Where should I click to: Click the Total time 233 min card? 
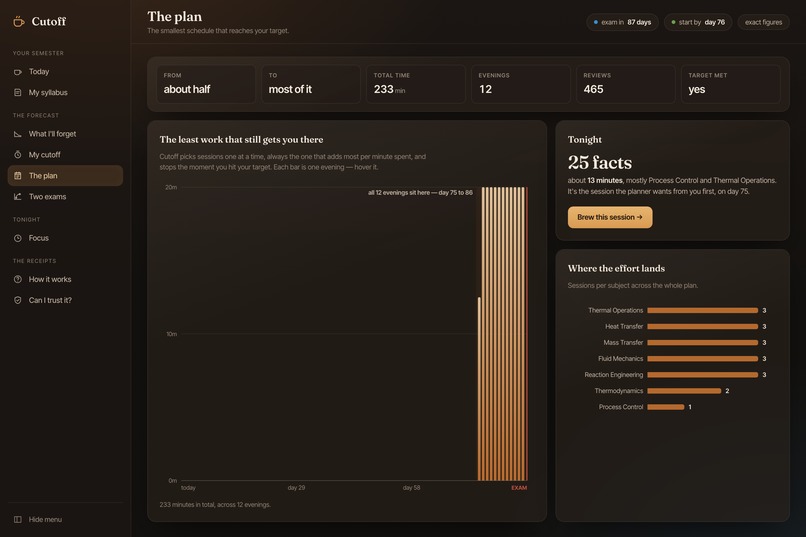click(x=415, y=84)
